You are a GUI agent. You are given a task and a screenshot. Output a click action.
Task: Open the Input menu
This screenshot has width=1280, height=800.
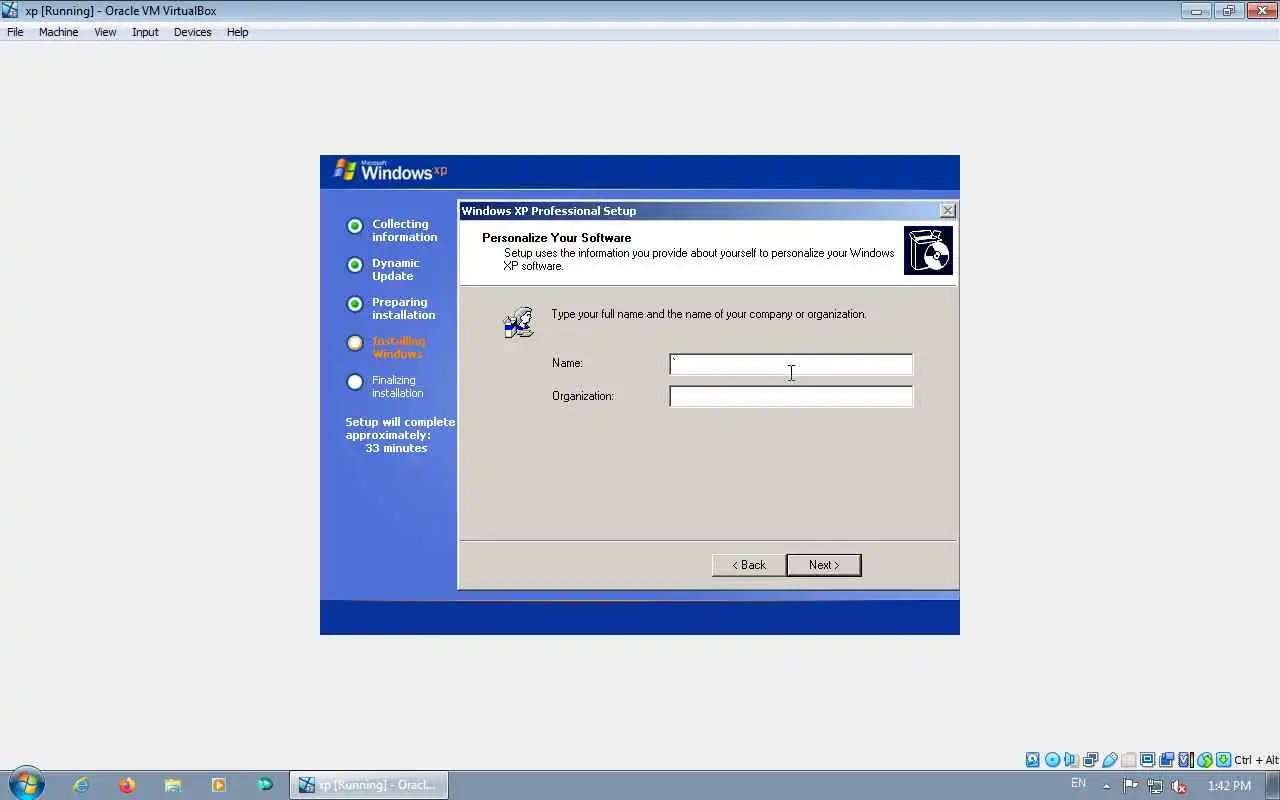(145, 32)
